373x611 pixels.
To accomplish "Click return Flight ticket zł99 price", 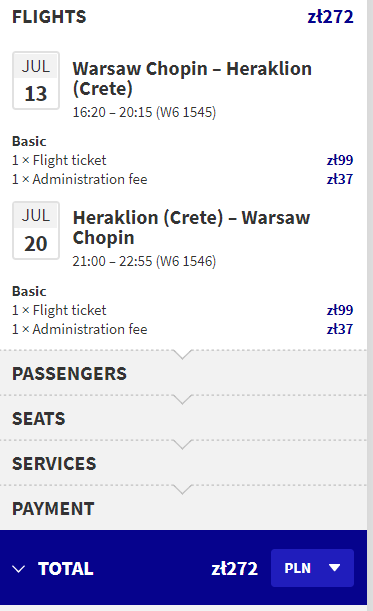I will click(340, 310).
